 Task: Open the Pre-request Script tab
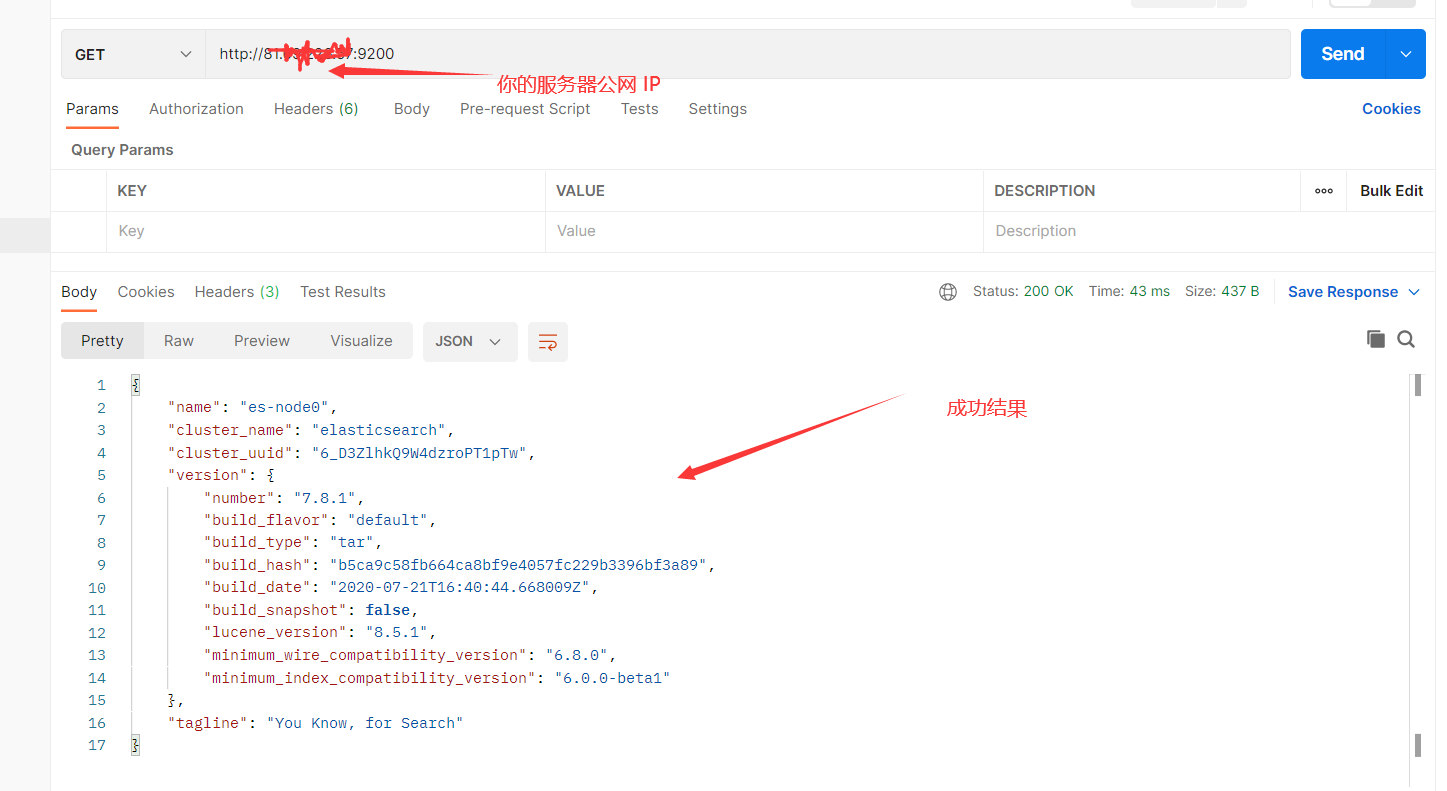(525, 109)
